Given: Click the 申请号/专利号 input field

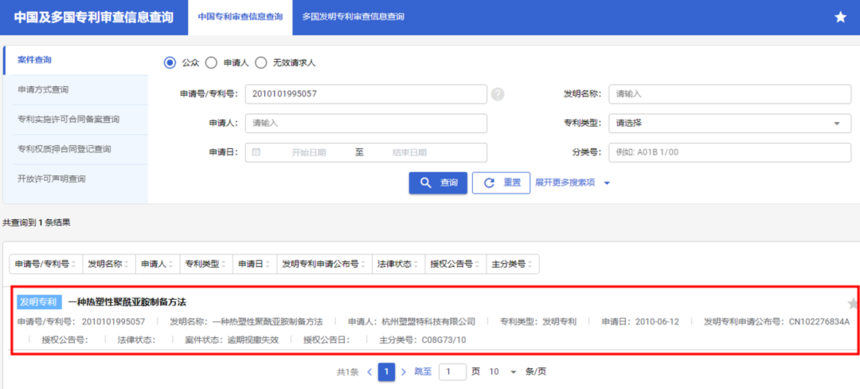Looking at the screenshot, I should click(366, 94).
